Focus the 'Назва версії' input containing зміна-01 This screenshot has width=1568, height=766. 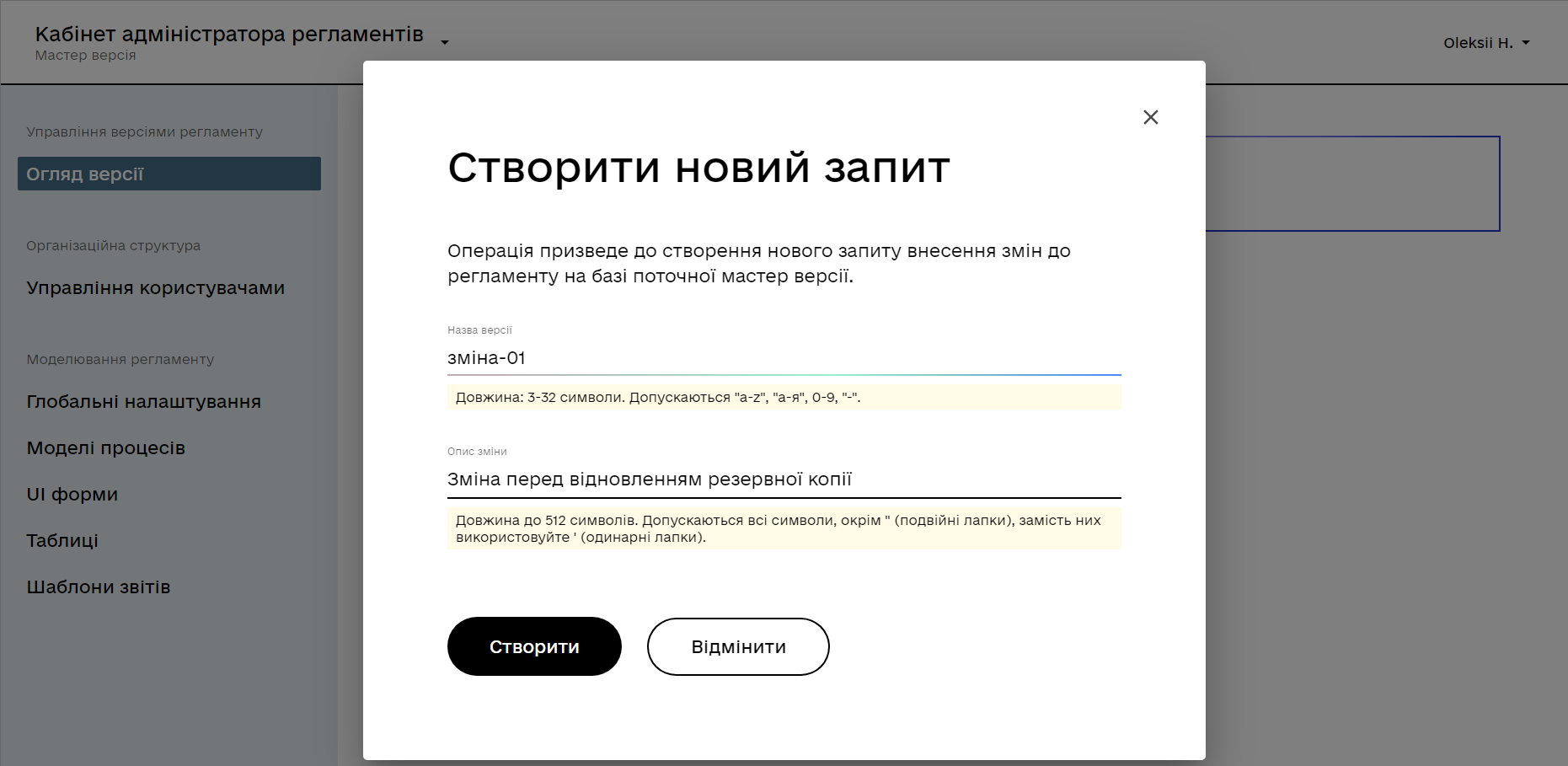[784, 358]
